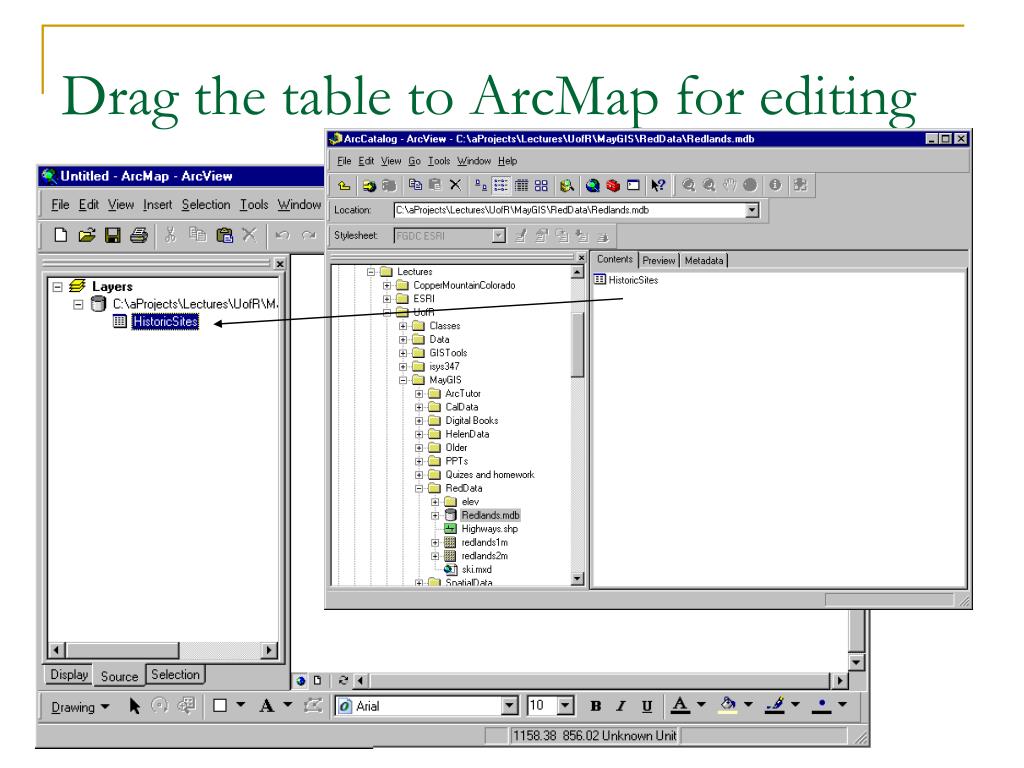Viewport: 1024px width, 768px height.
Task: Select ski.mxd in the catalog tree
Action: point(476,569)
